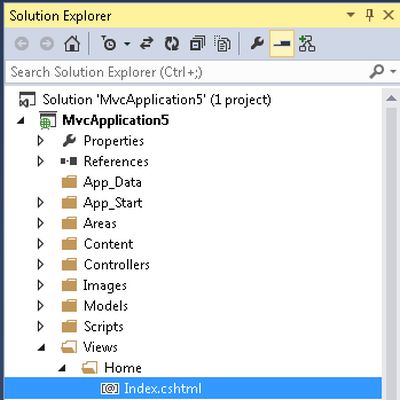Expand the Models folder
The image size is (400, 400).
pyautogui.click(x=40, y=306)
